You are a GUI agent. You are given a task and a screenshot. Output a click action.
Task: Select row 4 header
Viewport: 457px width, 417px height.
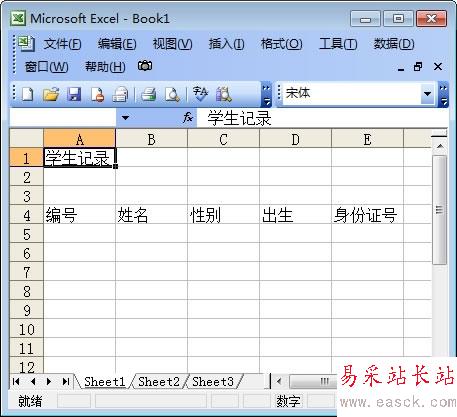tap(27, 215)
